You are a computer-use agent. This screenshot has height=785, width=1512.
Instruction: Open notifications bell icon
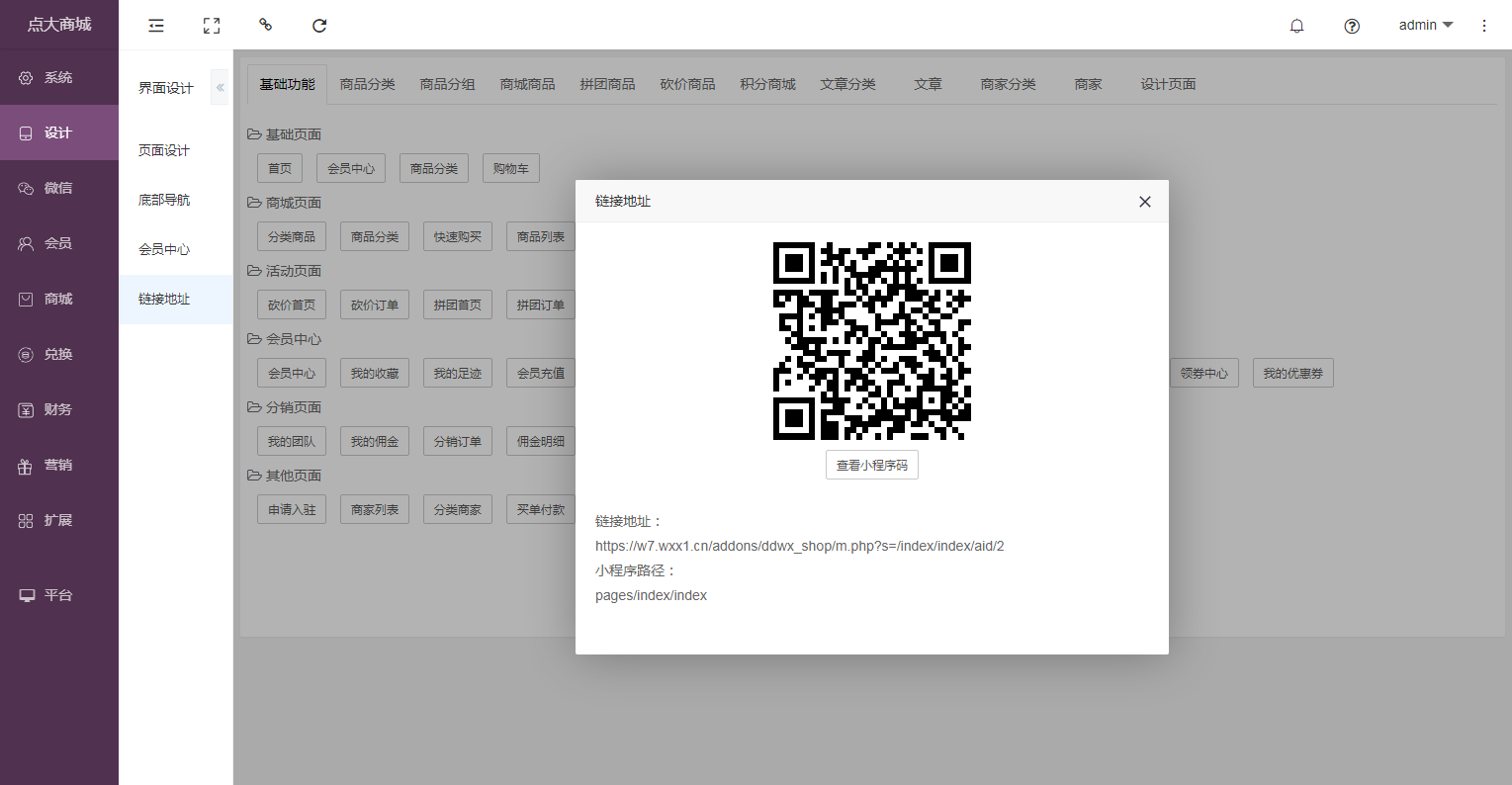pyautogui.click(x=1297, y=26)
